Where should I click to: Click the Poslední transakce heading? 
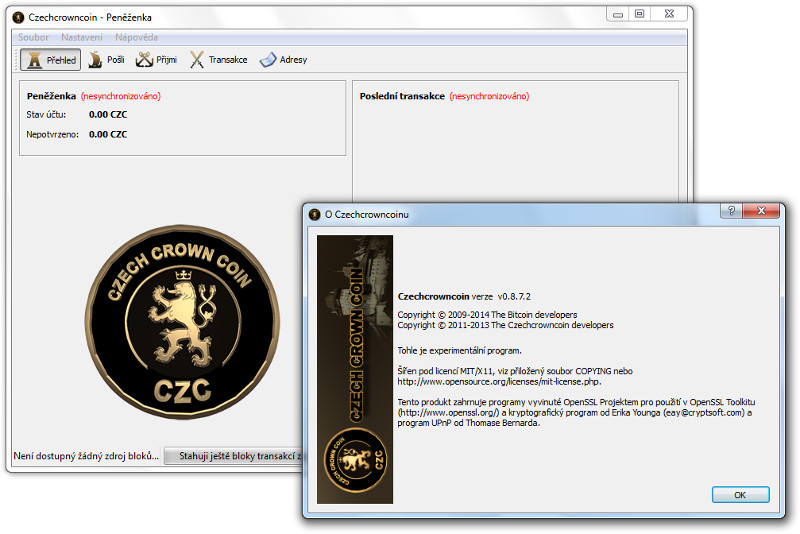point(402,96)
